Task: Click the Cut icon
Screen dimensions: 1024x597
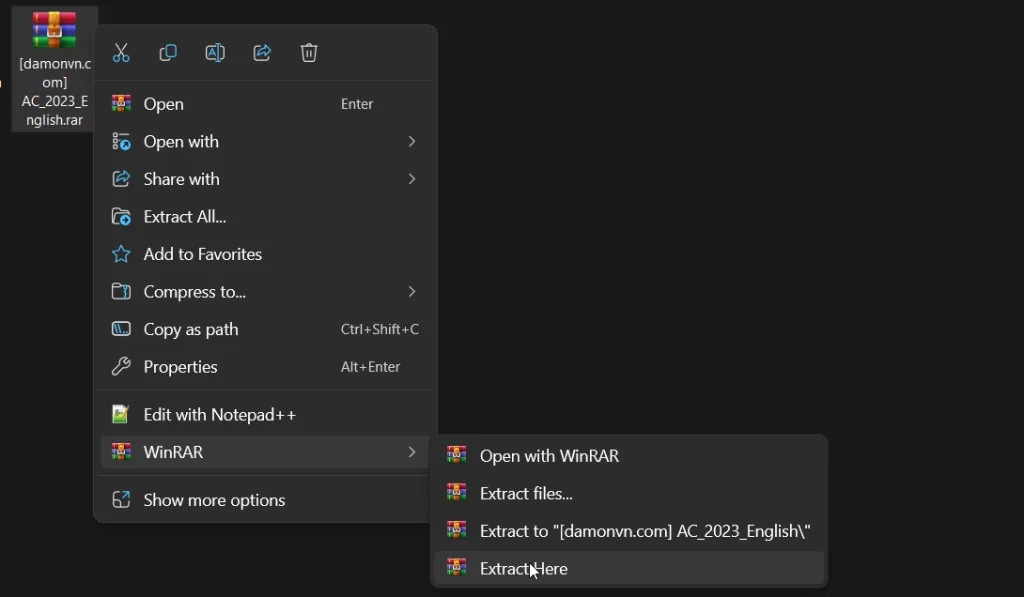Action: click(x=121, y=53)
